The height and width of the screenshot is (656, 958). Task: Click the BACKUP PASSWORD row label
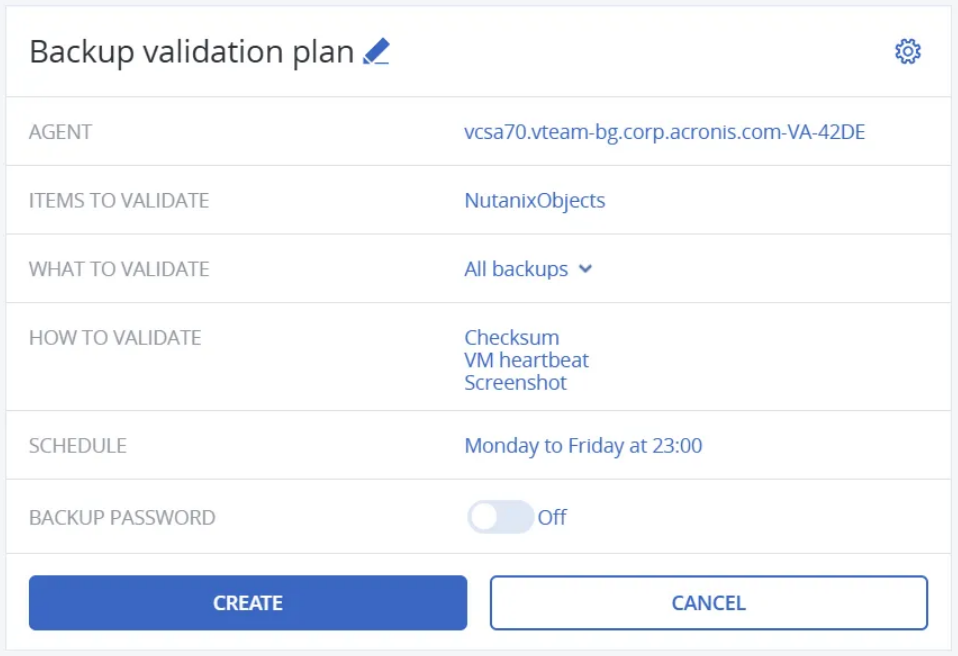(122, 517)
